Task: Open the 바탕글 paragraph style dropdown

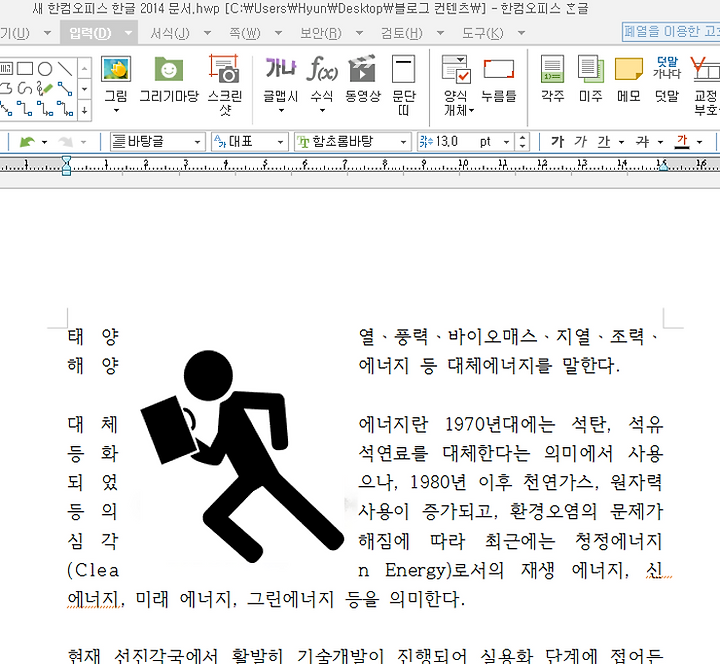Action: (x=157, y=141)
